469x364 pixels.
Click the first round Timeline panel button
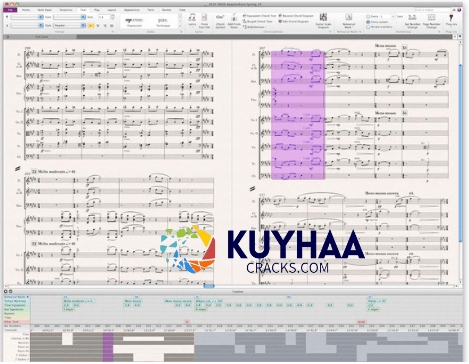coord(6,292)
